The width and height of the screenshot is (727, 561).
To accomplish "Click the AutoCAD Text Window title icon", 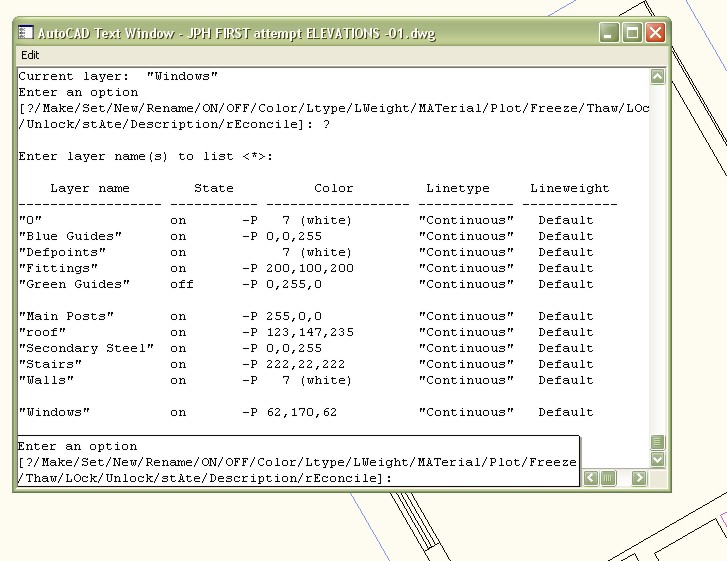I will (x=26, y=33).
